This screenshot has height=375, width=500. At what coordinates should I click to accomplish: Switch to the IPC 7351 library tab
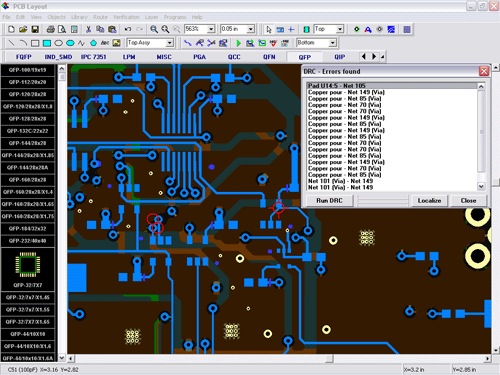pos(94,57)
